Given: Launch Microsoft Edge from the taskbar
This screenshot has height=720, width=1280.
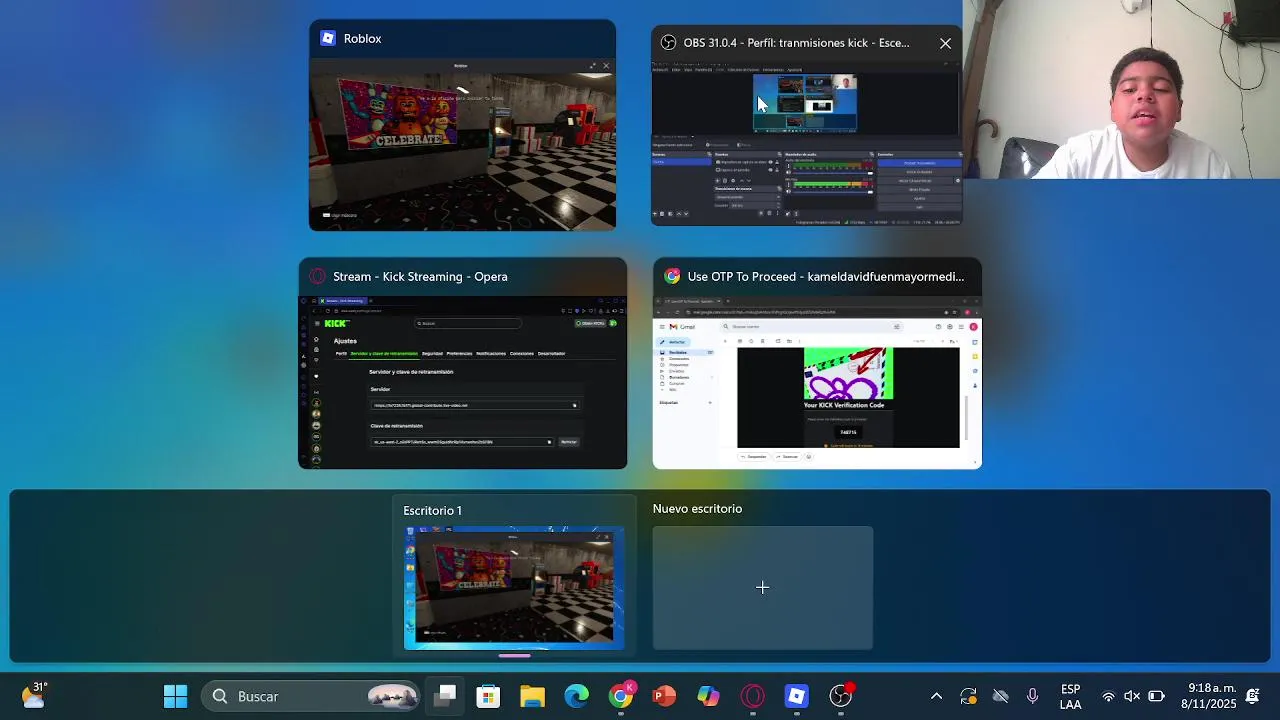Looking at the screenshot, I should [577, 696].
